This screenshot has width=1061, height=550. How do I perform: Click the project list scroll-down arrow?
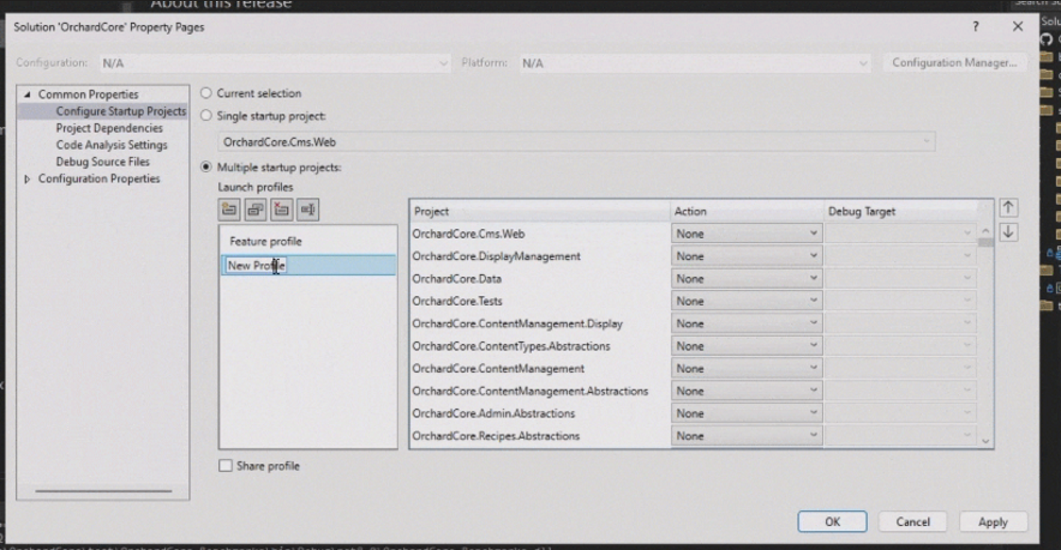(x=986, y=440)
